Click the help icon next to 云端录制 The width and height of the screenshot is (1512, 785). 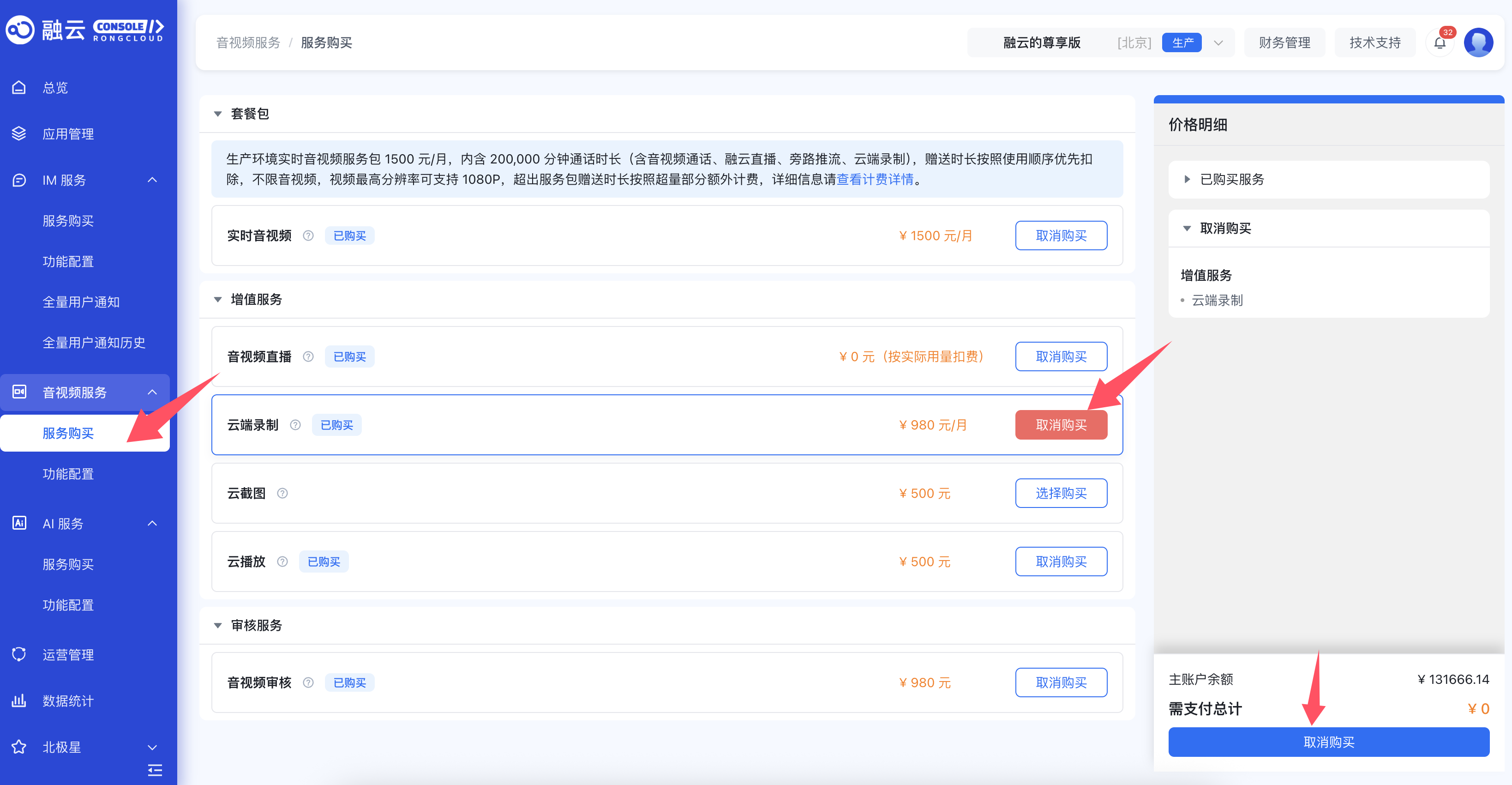(x=295, y=425)
